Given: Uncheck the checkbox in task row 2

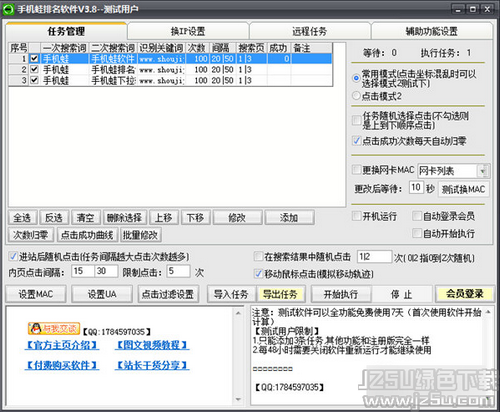Looking at the screenshot, I should click(x=34, y=69).
